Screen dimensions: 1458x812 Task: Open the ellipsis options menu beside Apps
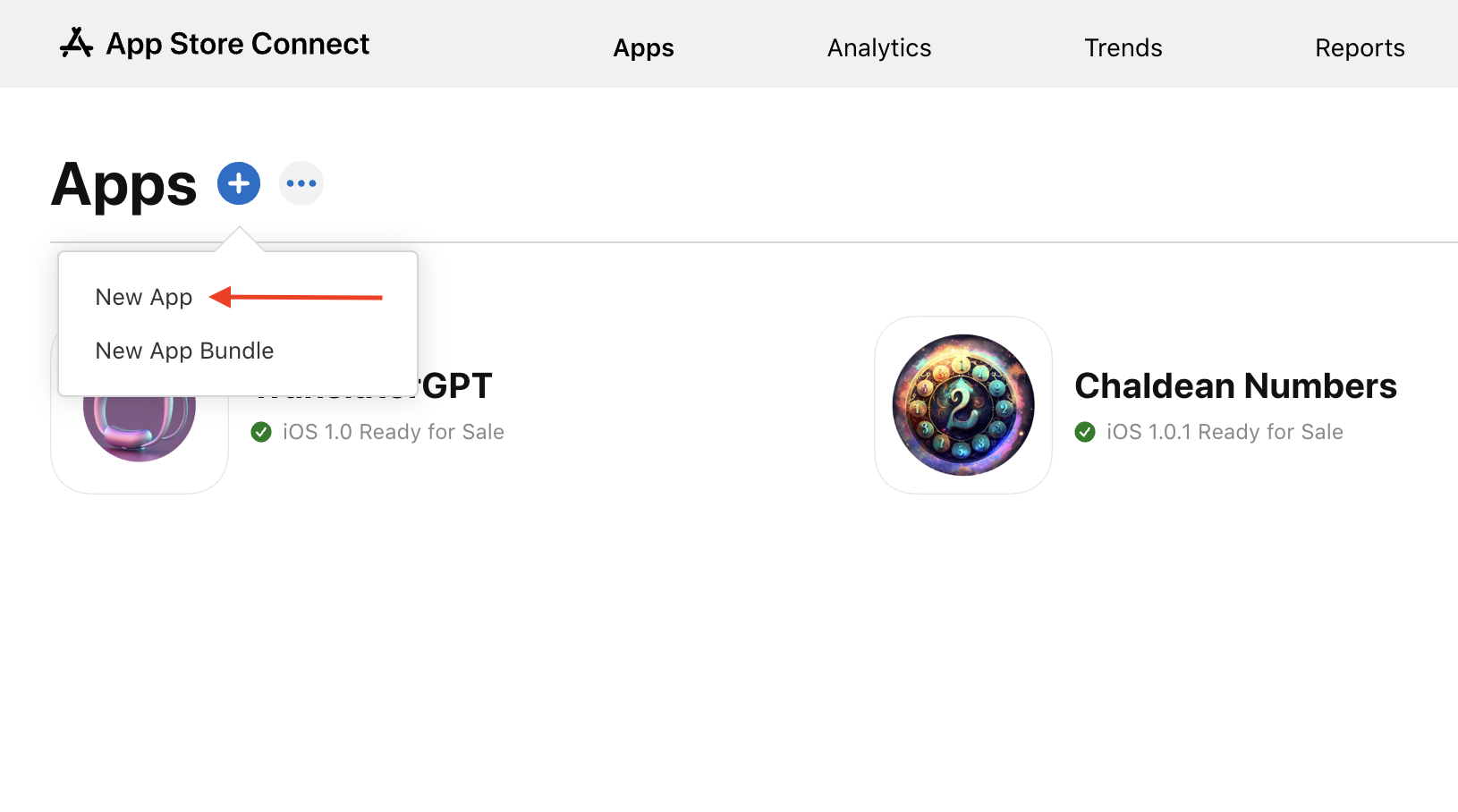(301, 182)
